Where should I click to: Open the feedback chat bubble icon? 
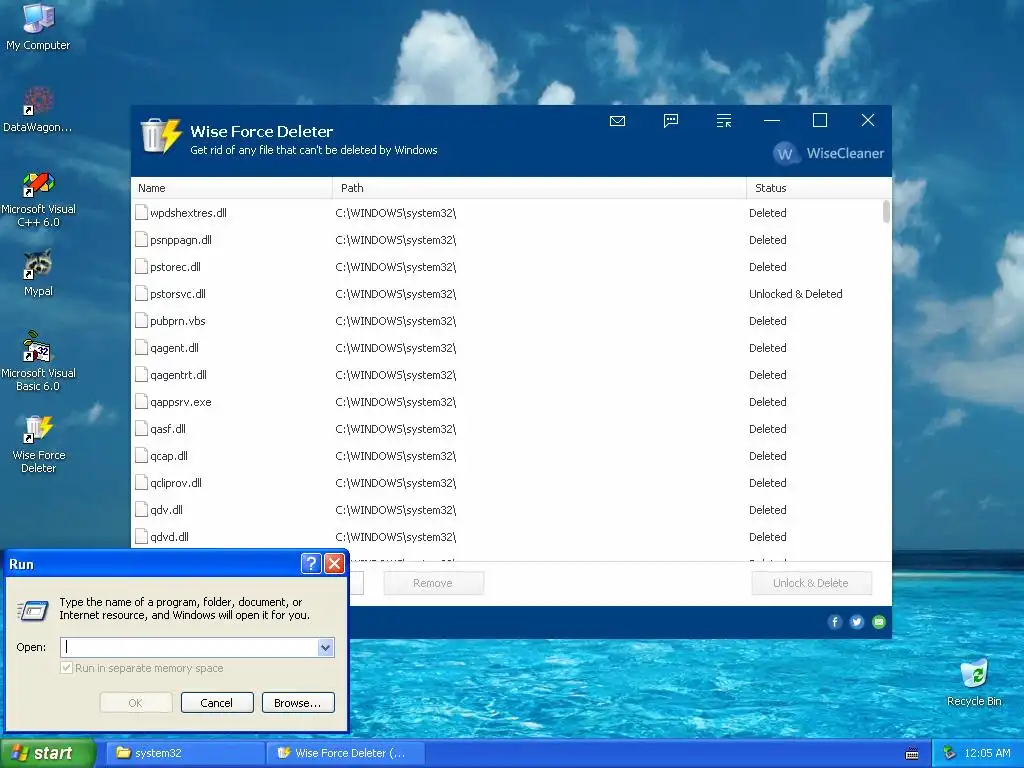[671, 121]
